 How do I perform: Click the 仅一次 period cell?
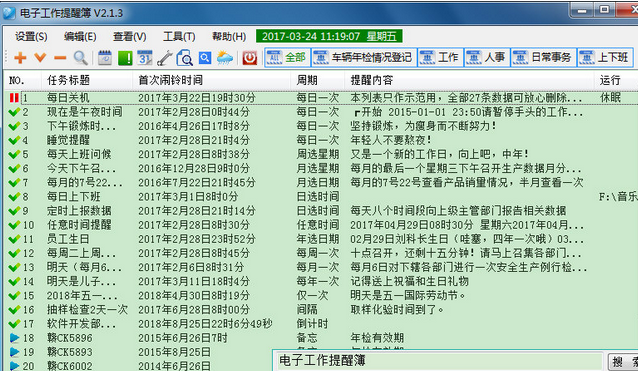point(312,295)
